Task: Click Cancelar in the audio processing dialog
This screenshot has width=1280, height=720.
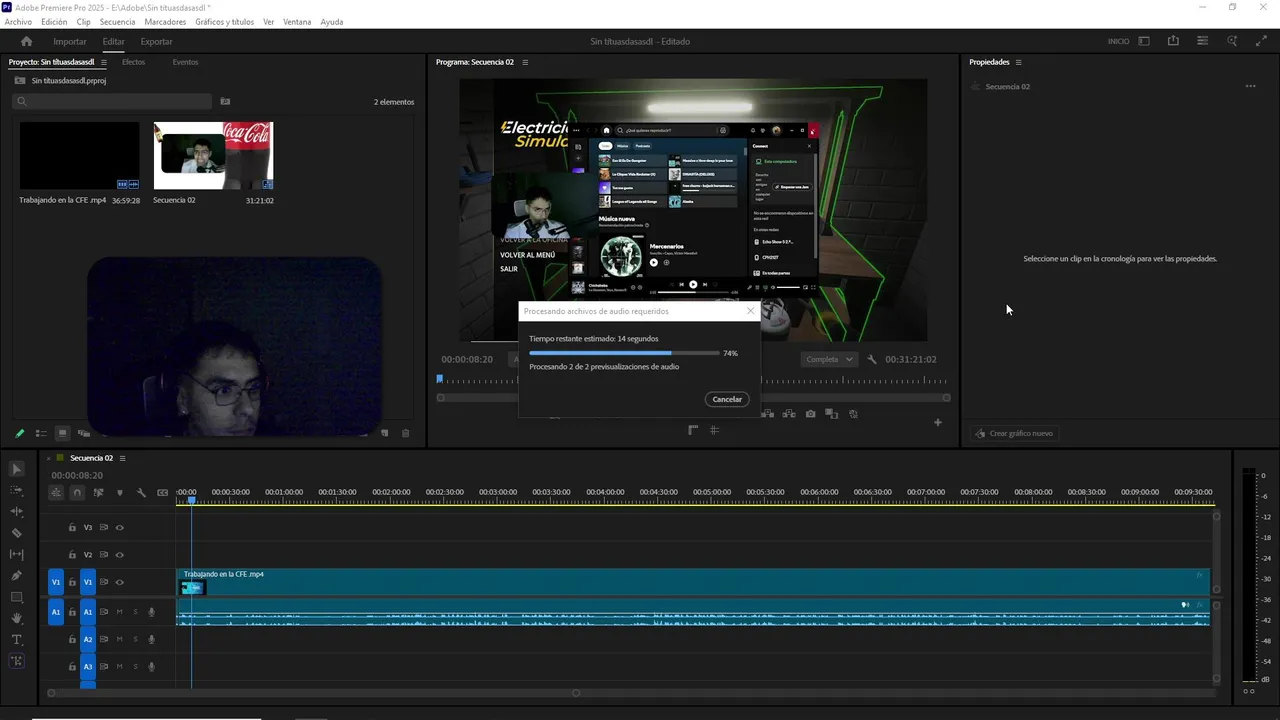Action: point(727,399)
